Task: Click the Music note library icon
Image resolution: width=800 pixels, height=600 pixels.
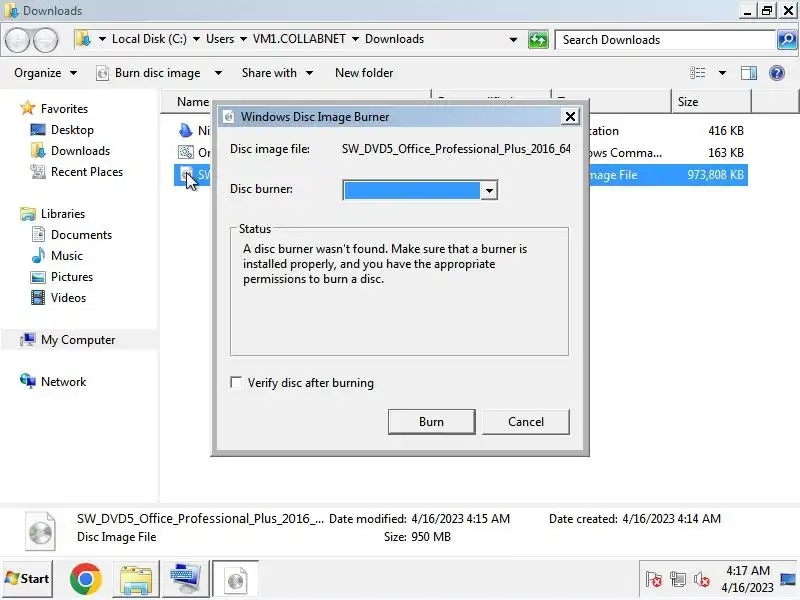Action: (38, 256)
